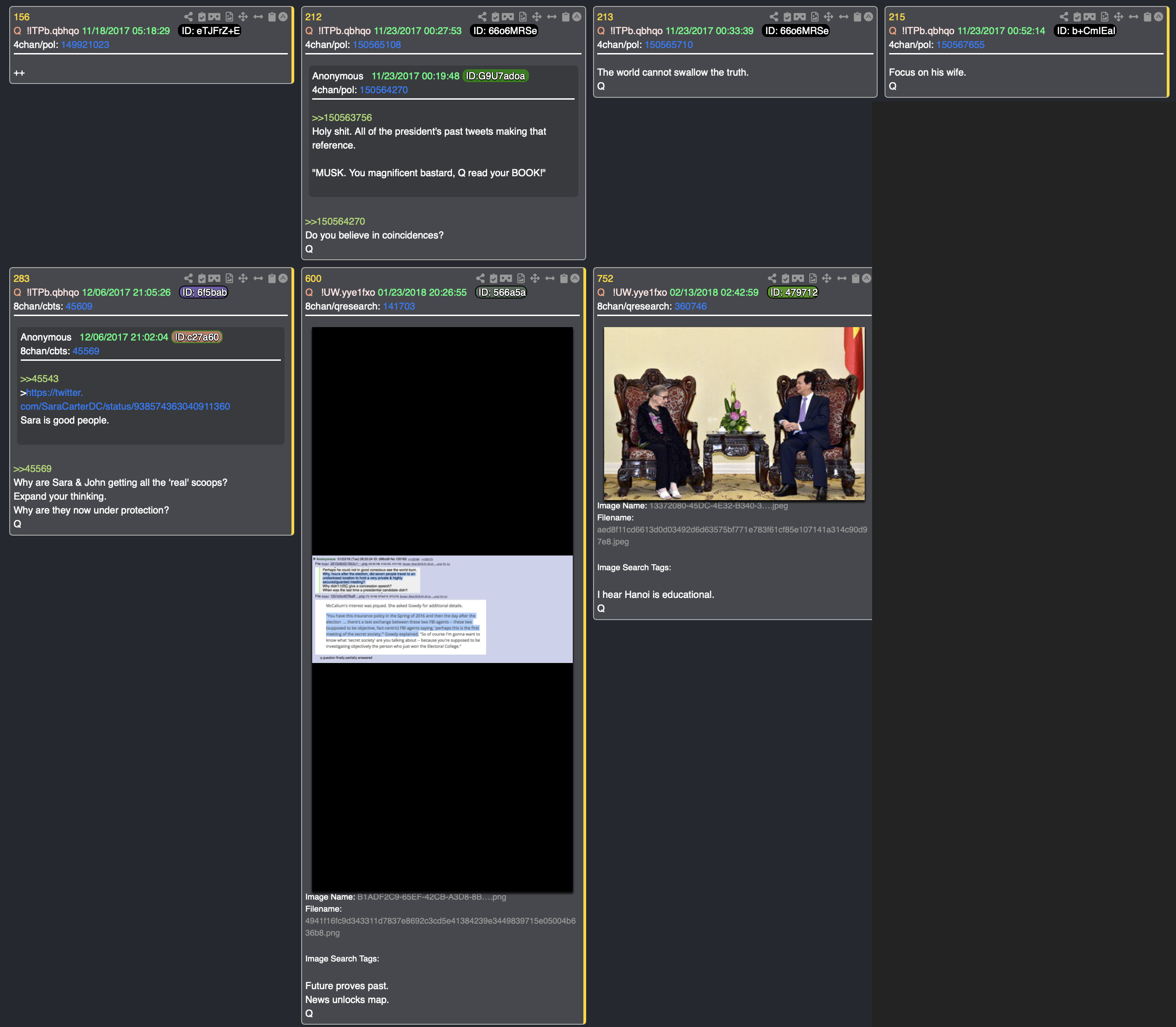Click the goggles icon on post 752
The image size is (1176, 1027).
798,278
